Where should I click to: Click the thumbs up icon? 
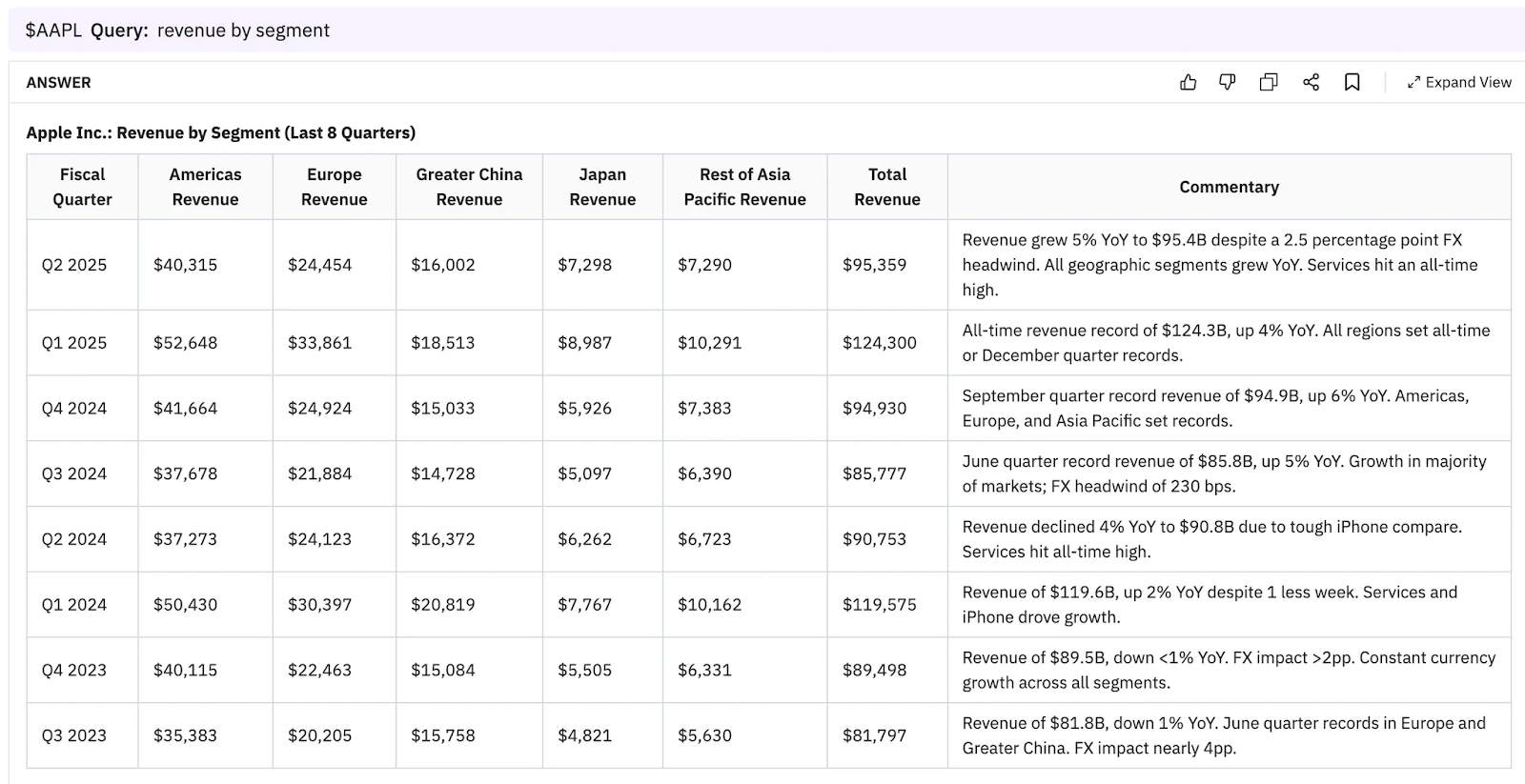[1188, 83]
